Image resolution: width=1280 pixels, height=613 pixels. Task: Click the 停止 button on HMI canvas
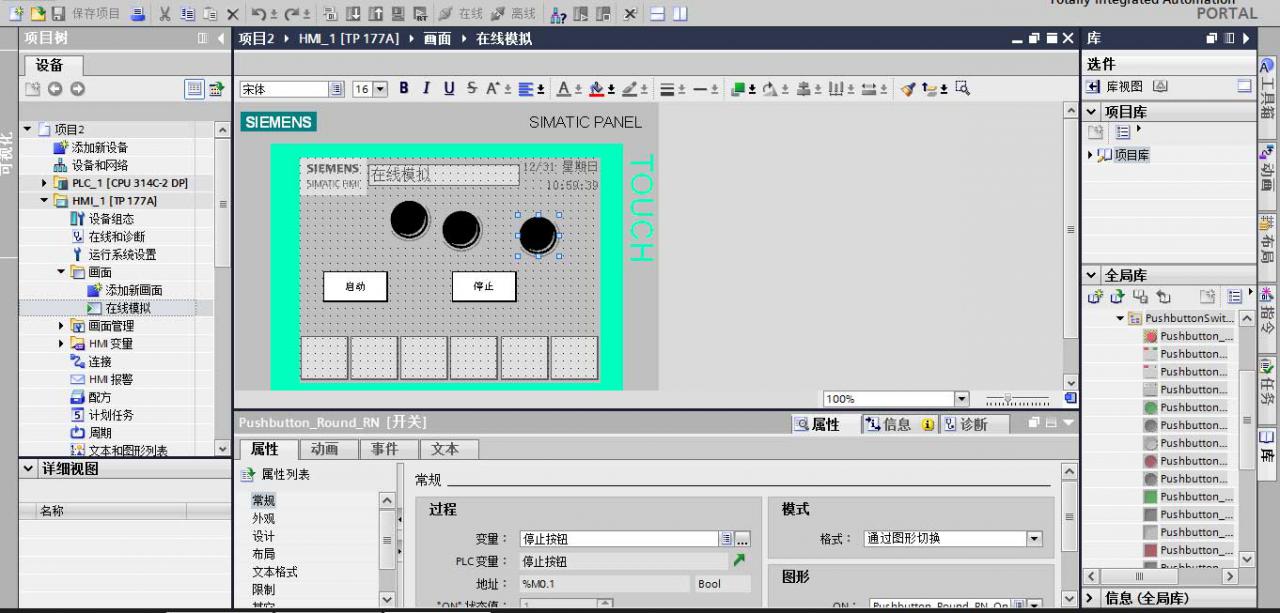click(x=484, y=286)
